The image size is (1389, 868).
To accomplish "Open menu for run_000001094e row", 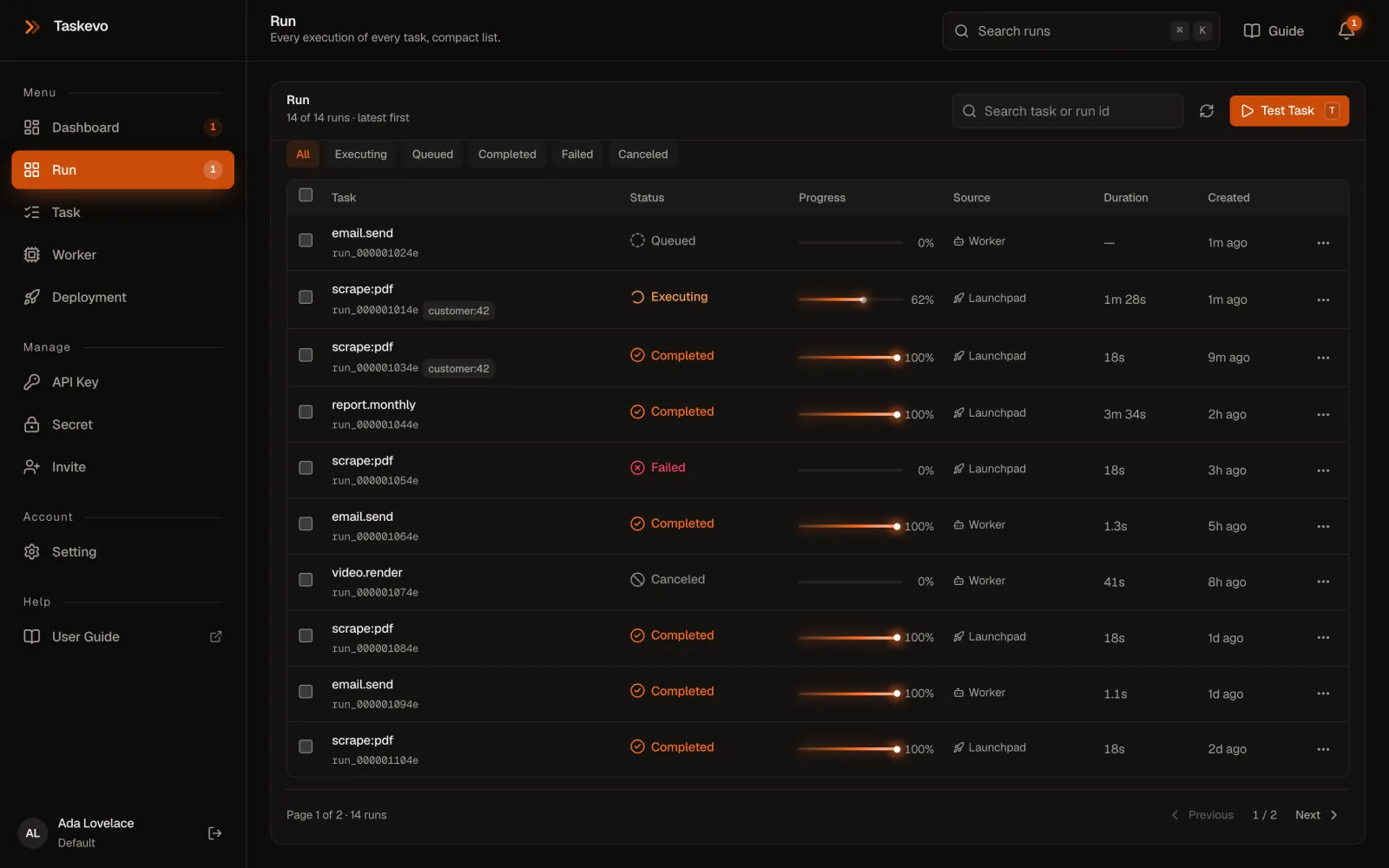I will point(1323,694).
